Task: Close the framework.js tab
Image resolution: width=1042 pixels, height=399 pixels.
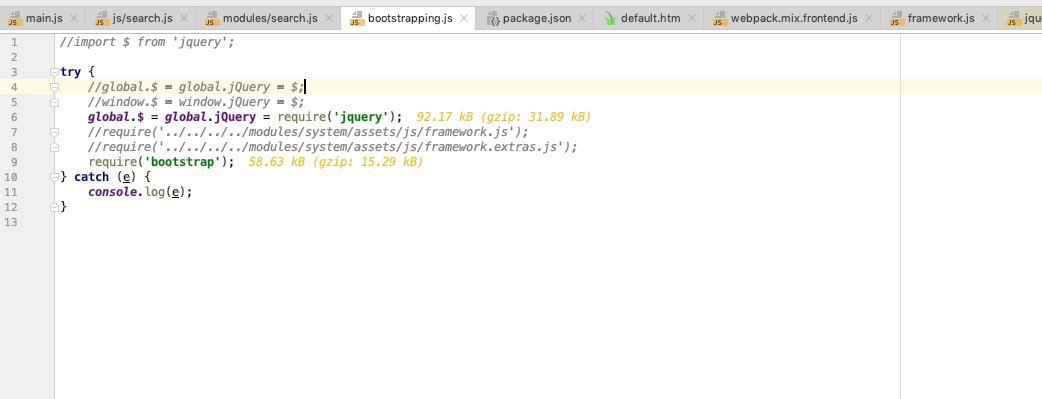Action: pyautogui.click(x=986, y=19)
